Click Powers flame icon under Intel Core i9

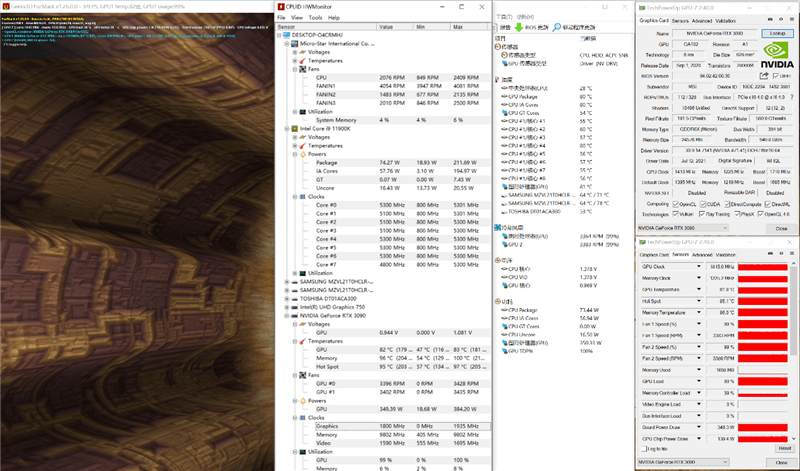click(x=303, y=154)
